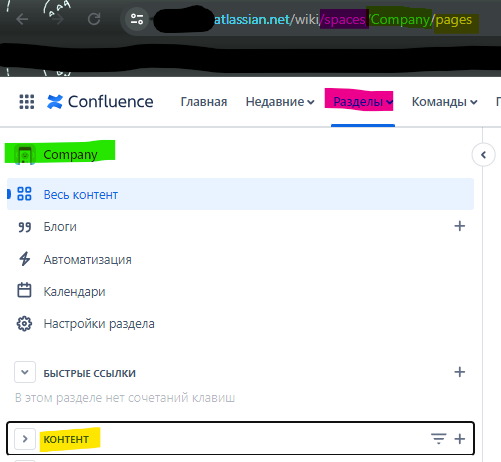Image resolution: width=501 pixels, height=462 pixels.
Task: Open Весь контент
Action: tap(240, 194)
